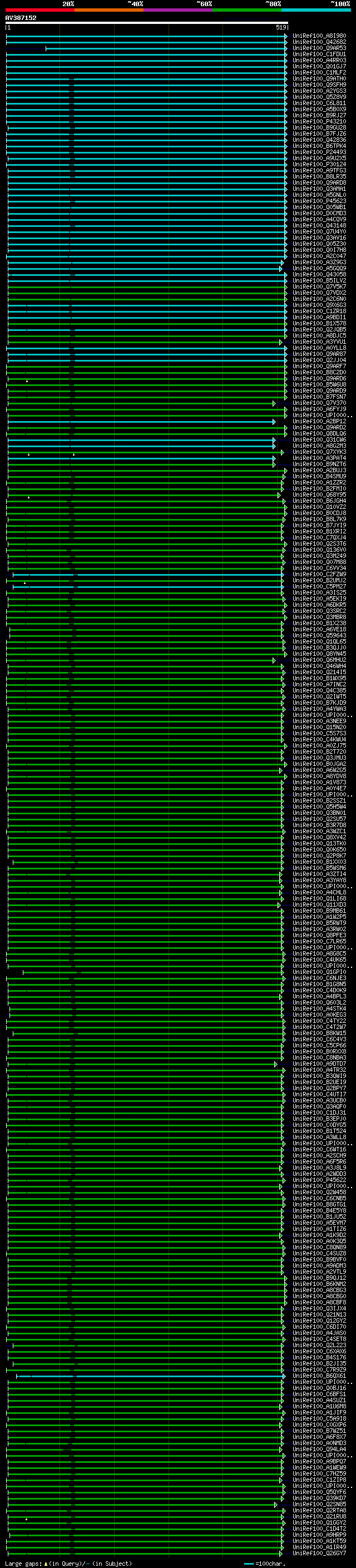This screenshot has width=356, height=1568.
Task: Open hit UniRef100_Q01GJ7
Action: [x=319, y=66]
